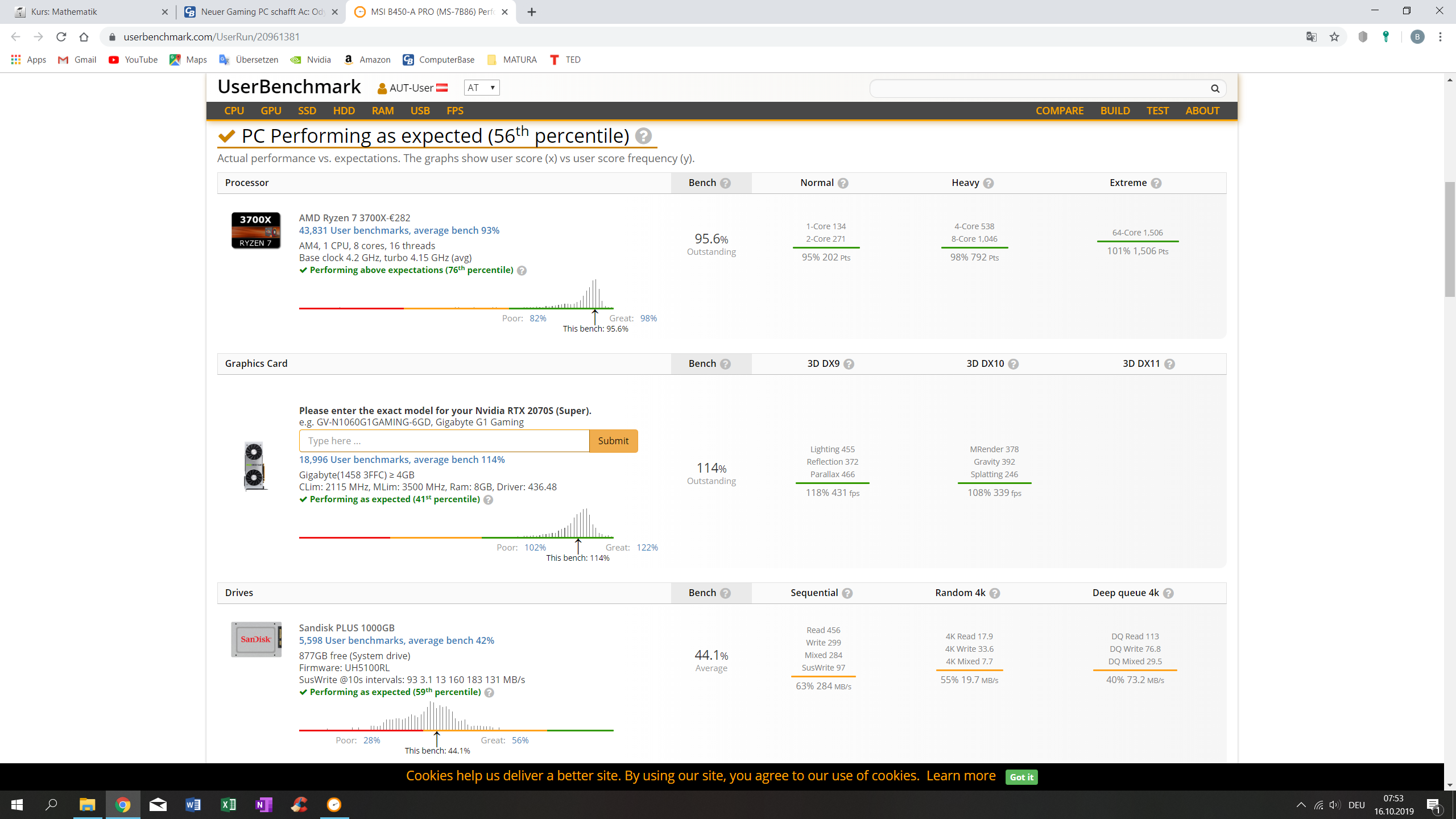The image size is (1456, 819).
Task: Click help icon beside Deep queue 4k
Action: [1168, 593]
